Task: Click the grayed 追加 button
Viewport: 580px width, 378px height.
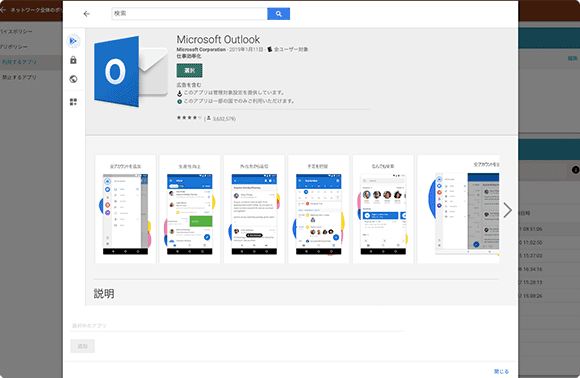Action: 82,346
